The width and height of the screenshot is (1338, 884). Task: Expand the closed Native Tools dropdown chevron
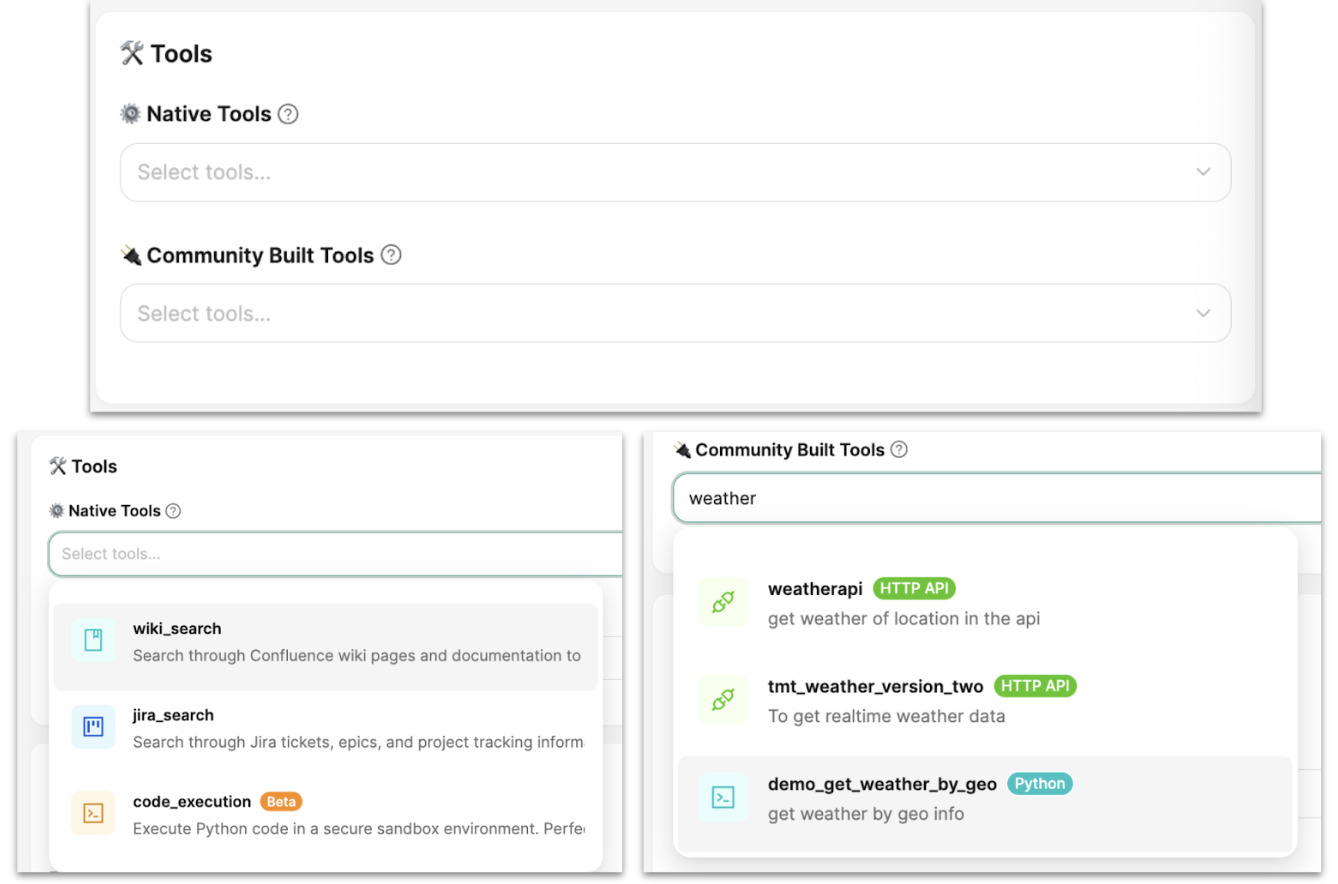tap(1203, 172)
